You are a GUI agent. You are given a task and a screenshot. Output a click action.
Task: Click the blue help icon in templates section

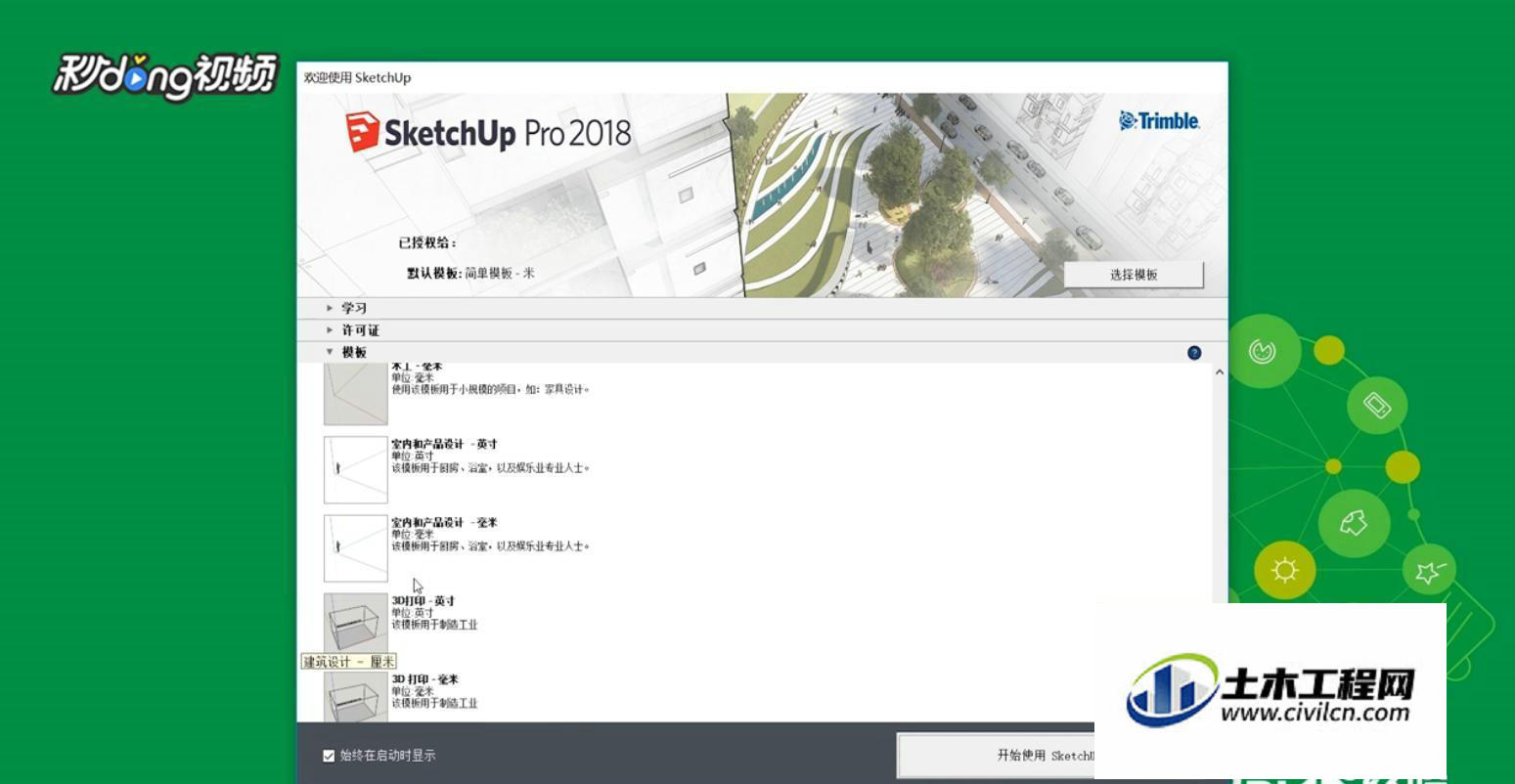click(x=1193, y=353)
